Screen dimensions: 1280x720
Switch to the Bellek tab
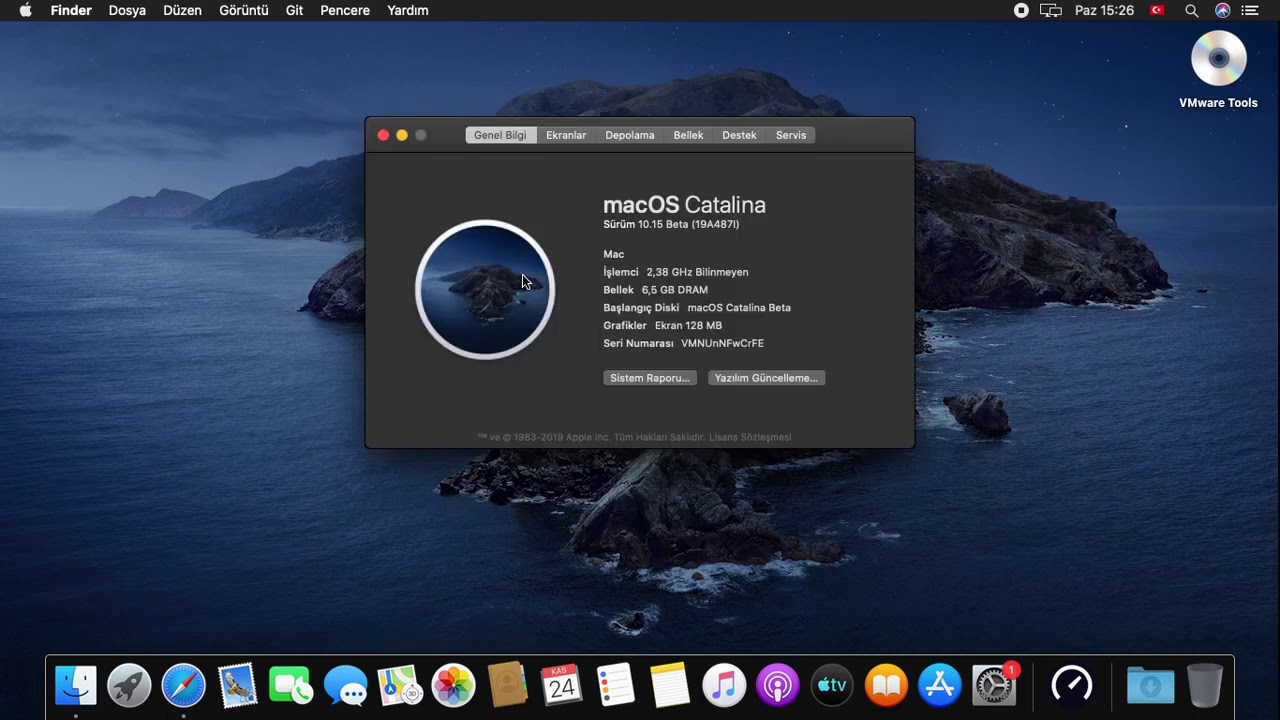point(688,135)
